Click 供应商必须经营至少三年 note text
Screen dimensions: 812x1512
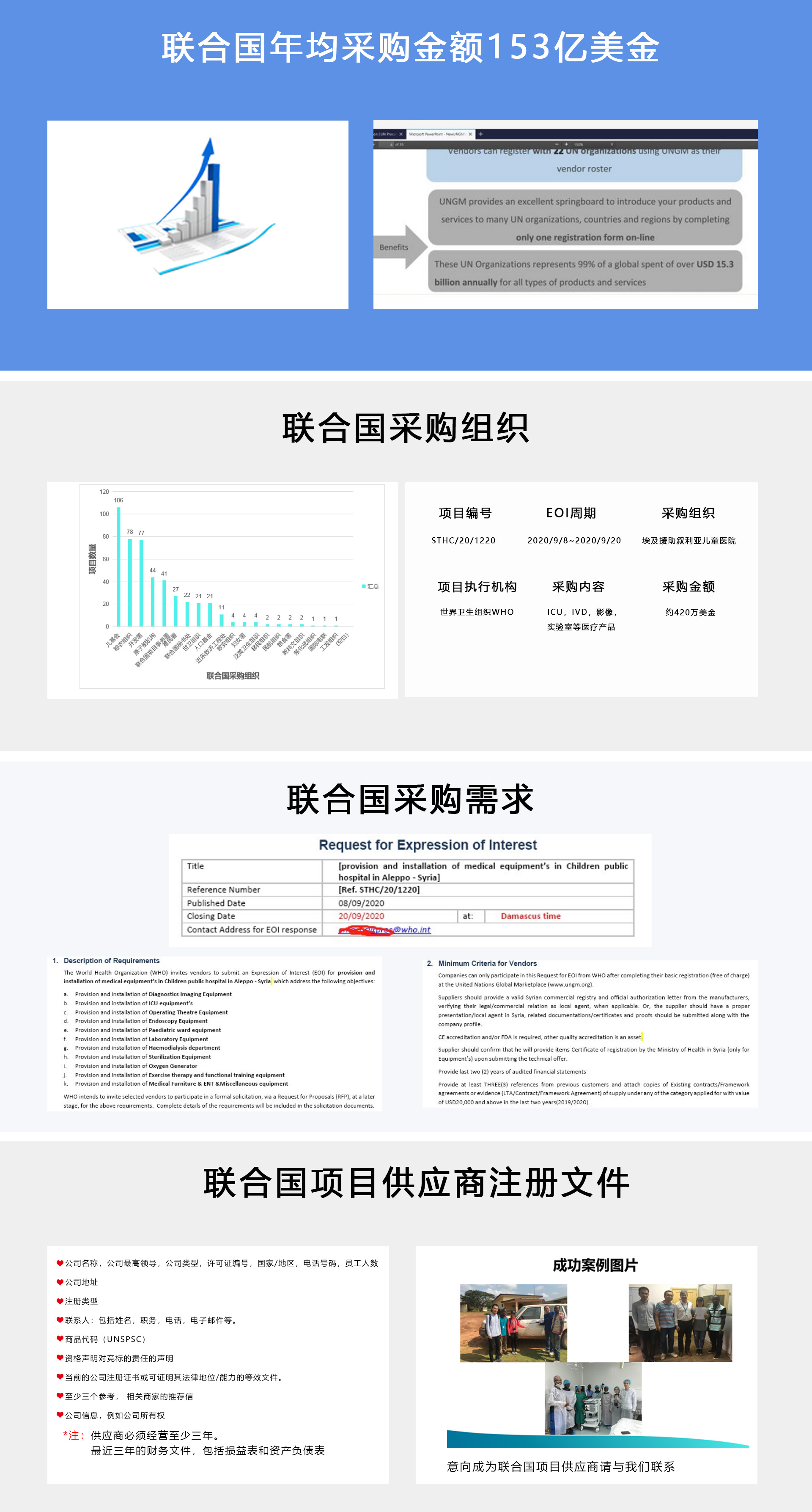156,1436
